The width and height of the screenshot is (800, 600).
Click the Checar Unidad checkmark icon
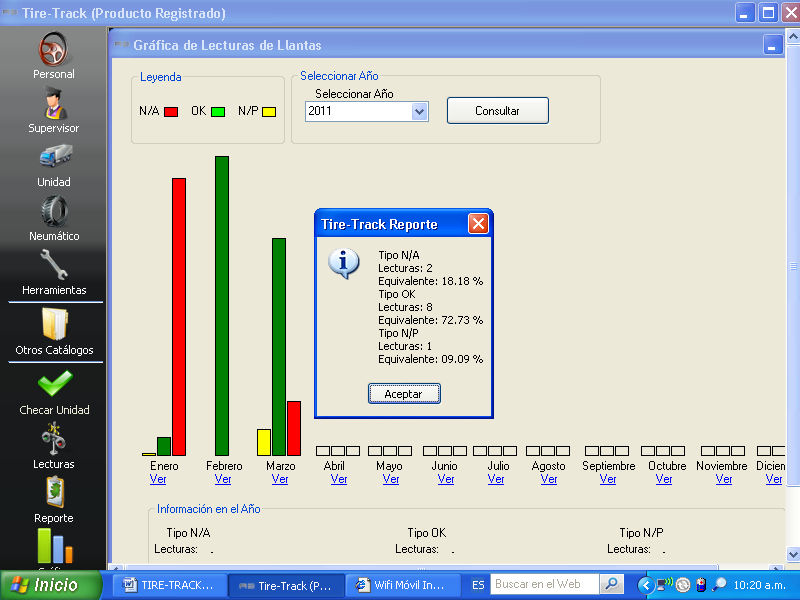click(x=54, y=384)
